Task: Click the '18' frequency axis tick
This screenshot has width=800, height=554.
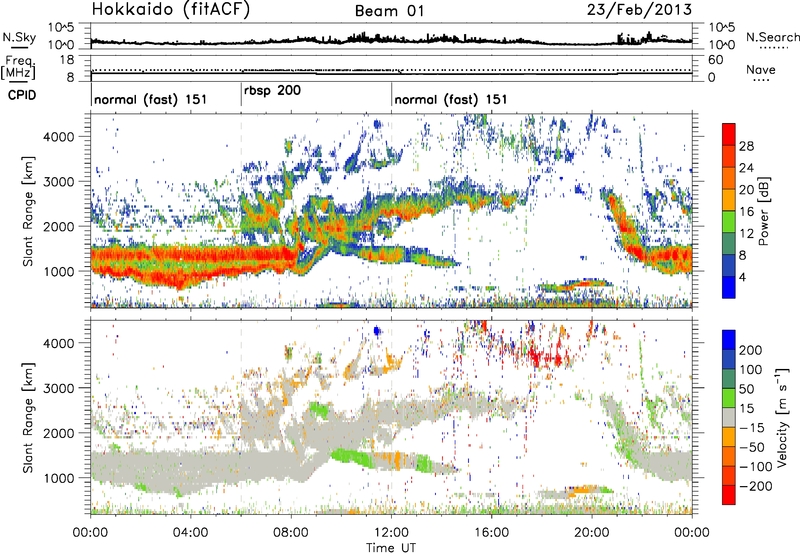Action: pos(67,60)
